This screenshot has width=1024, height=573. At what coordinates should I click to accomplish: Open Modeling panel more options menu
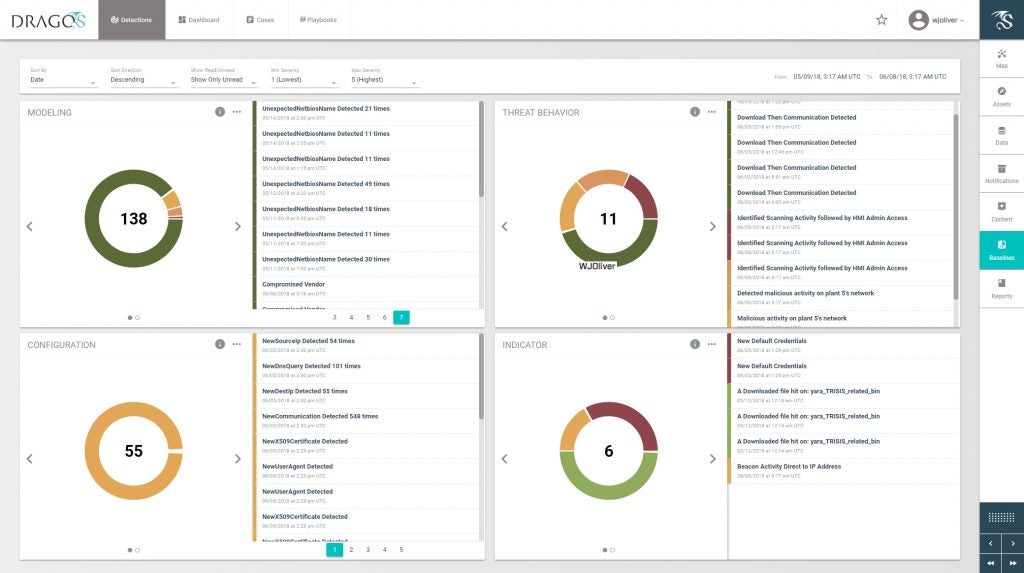(x=237, y=112)
